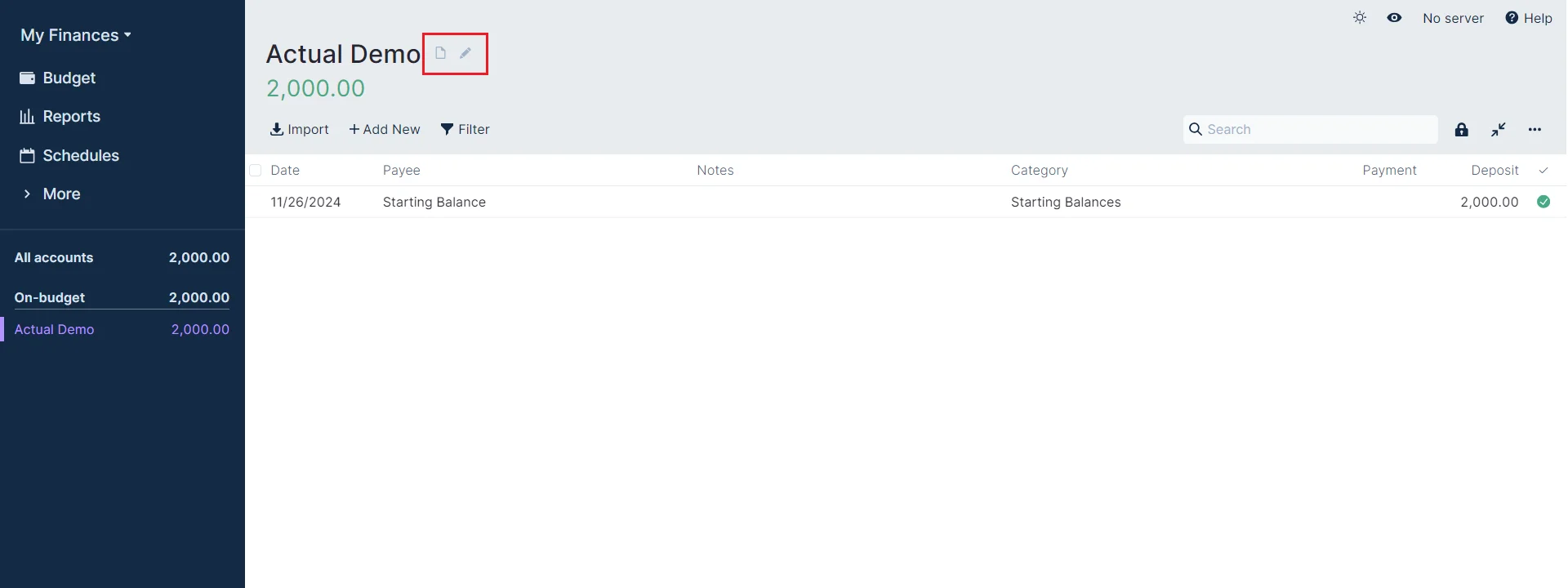Open Schedules from the sidebar
This screenshot has height=588, width=1568.
pos(80,156)
